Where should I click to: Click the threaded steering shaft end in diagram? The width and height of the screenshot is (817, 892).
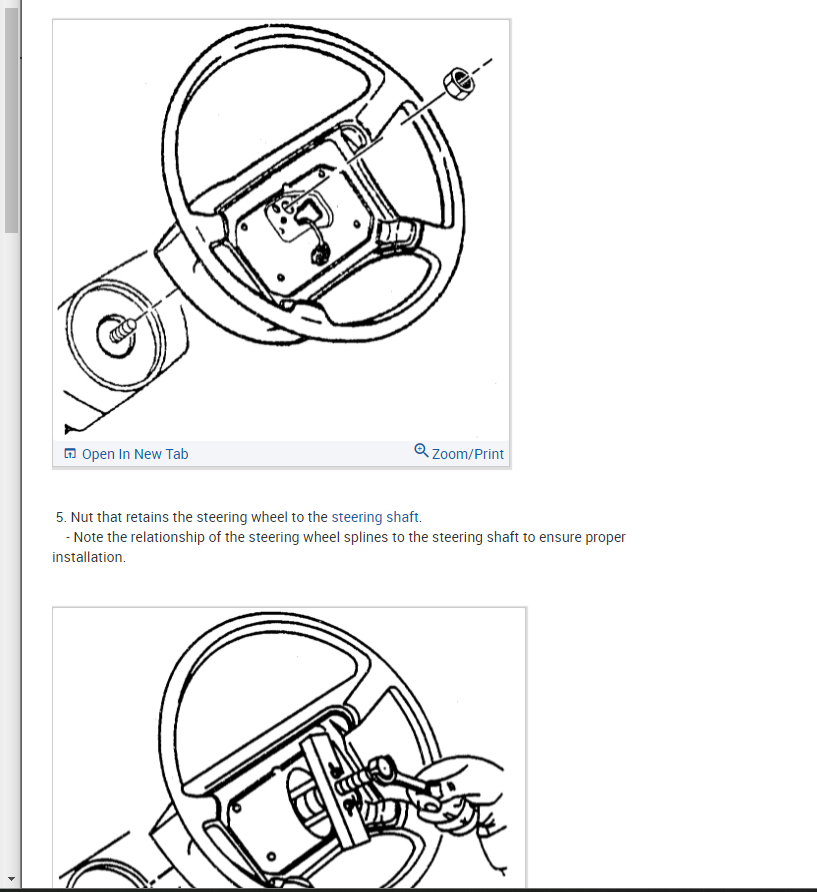click(x=122, y=331)
